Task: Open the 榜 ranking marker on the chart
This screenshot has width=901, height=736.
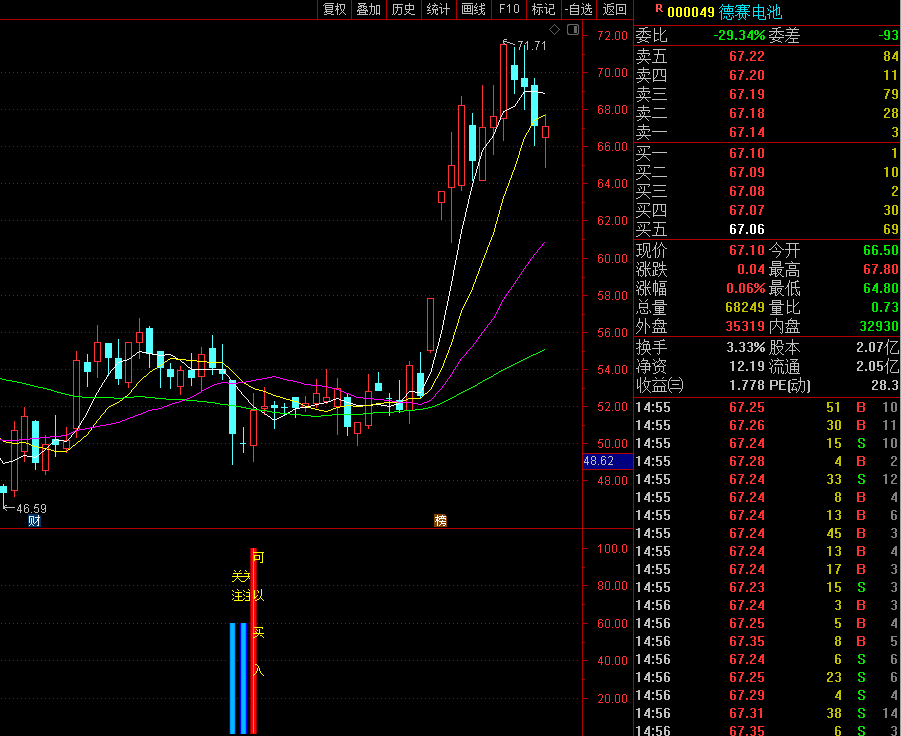Action: [440, 521]
